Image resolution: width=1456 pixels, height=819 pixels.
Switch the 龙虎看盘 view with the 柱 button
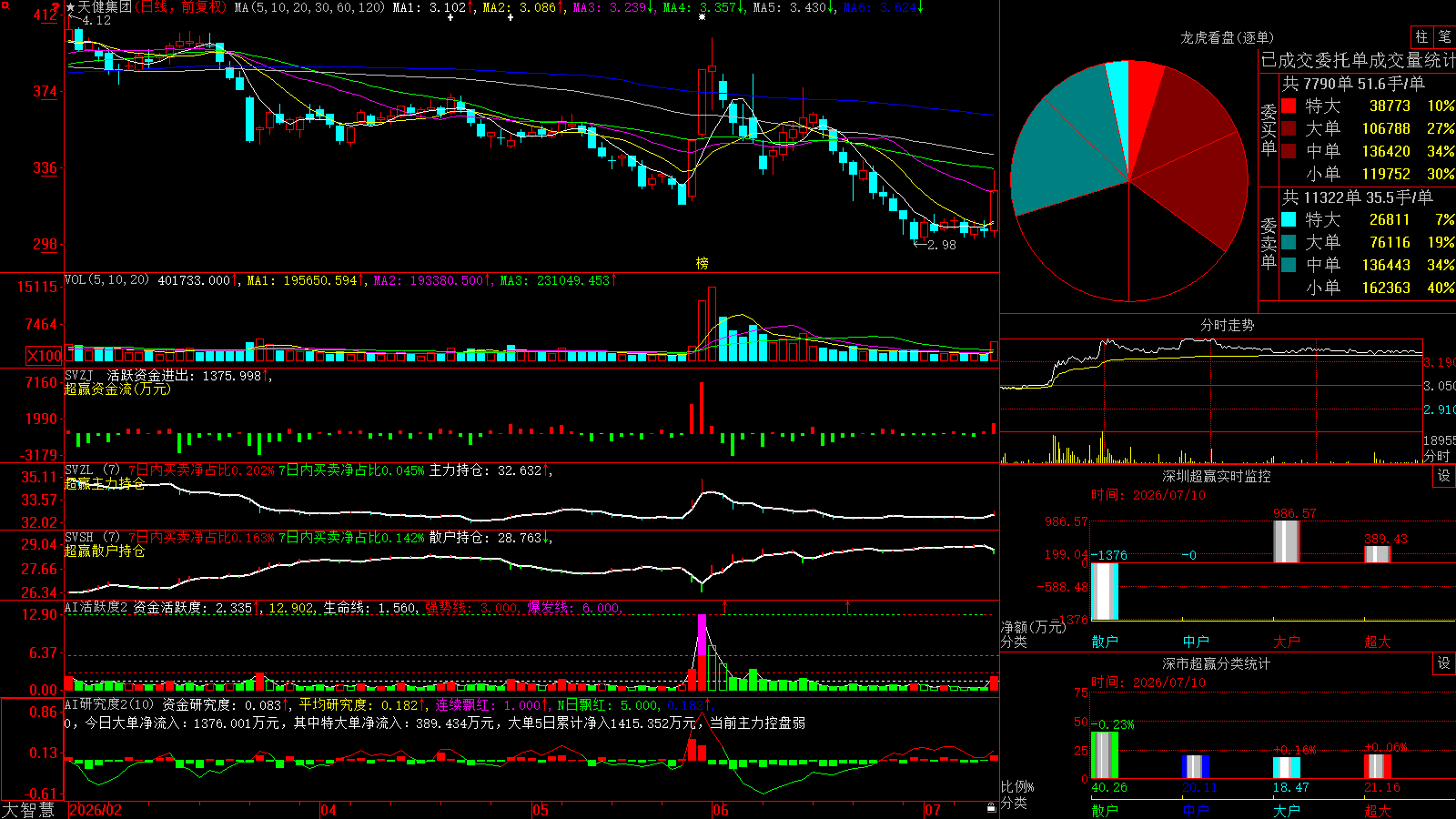pos(1421,36)
